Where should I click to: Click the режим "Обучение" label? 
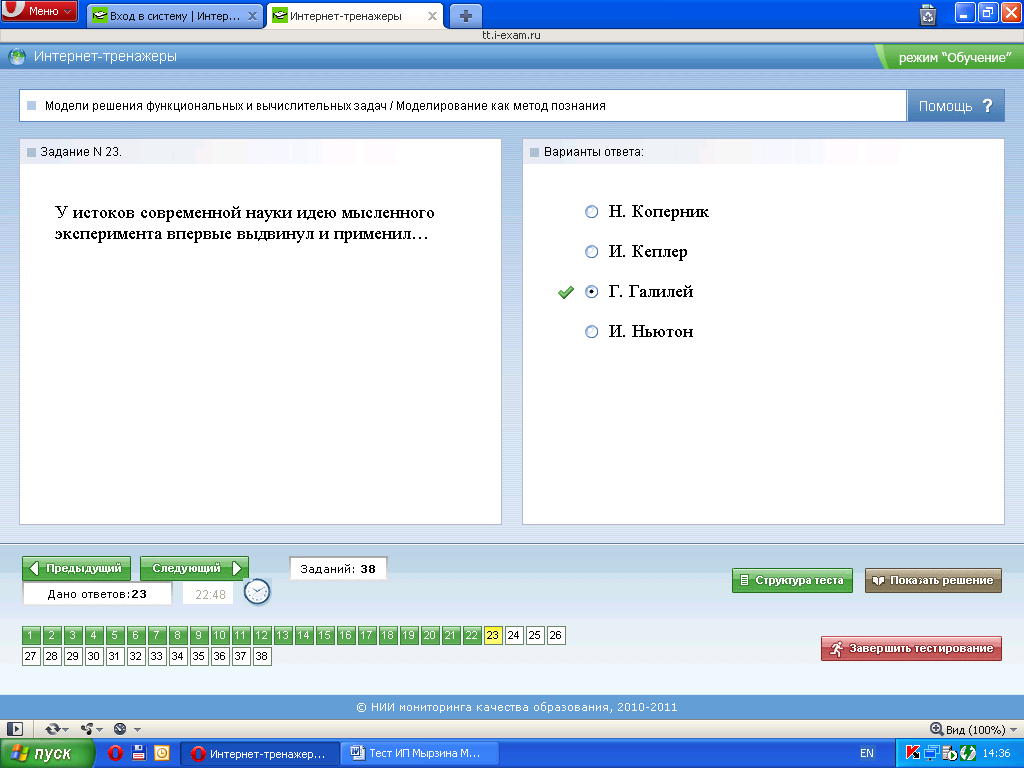(954, 57)
